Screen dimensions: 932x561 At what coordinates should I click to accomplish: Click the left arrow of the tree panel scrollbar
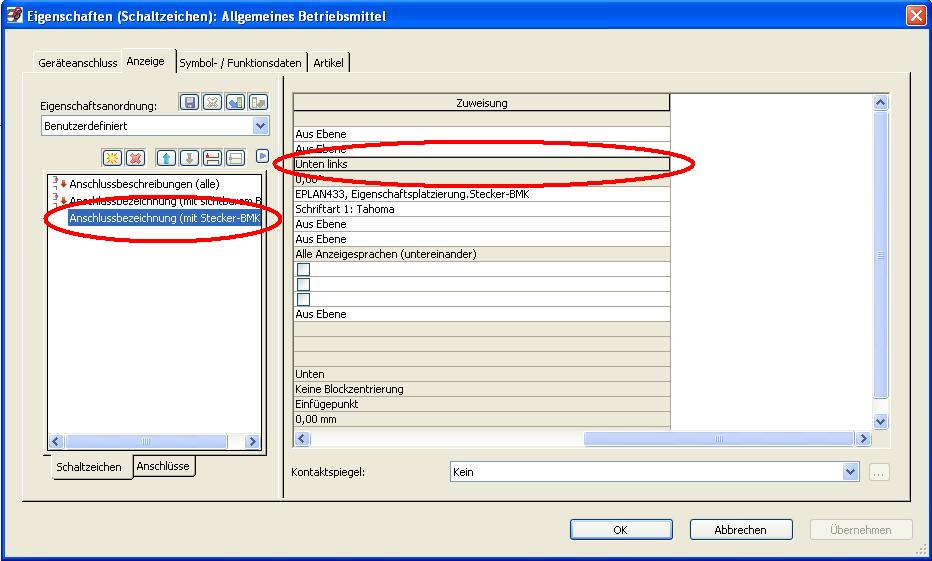click(x=56, y=441)
